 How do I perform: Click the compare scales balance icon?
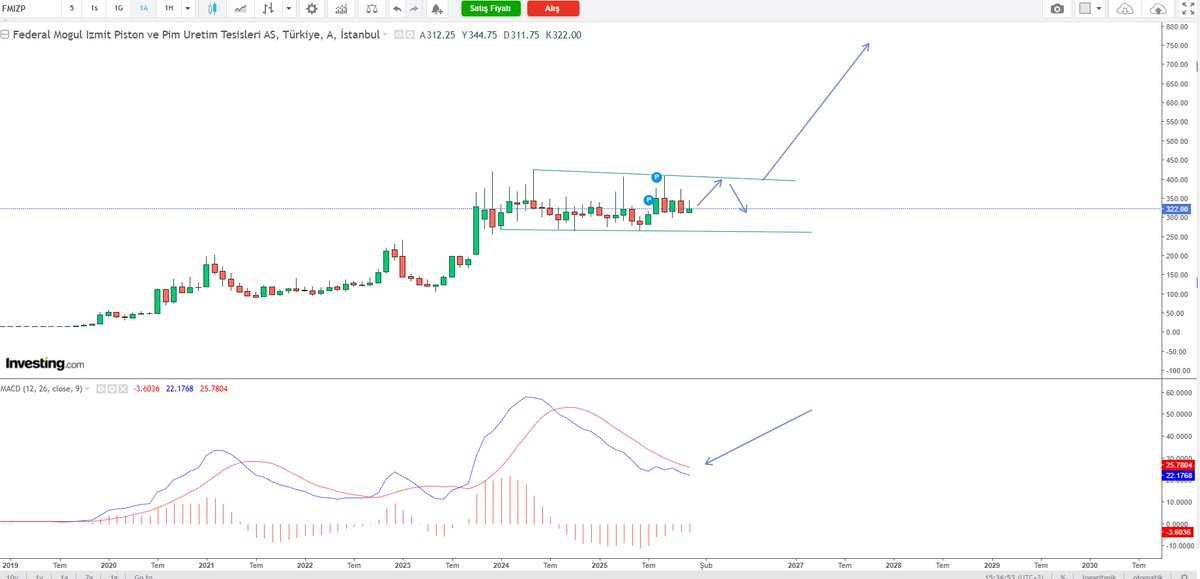point(372,8)
